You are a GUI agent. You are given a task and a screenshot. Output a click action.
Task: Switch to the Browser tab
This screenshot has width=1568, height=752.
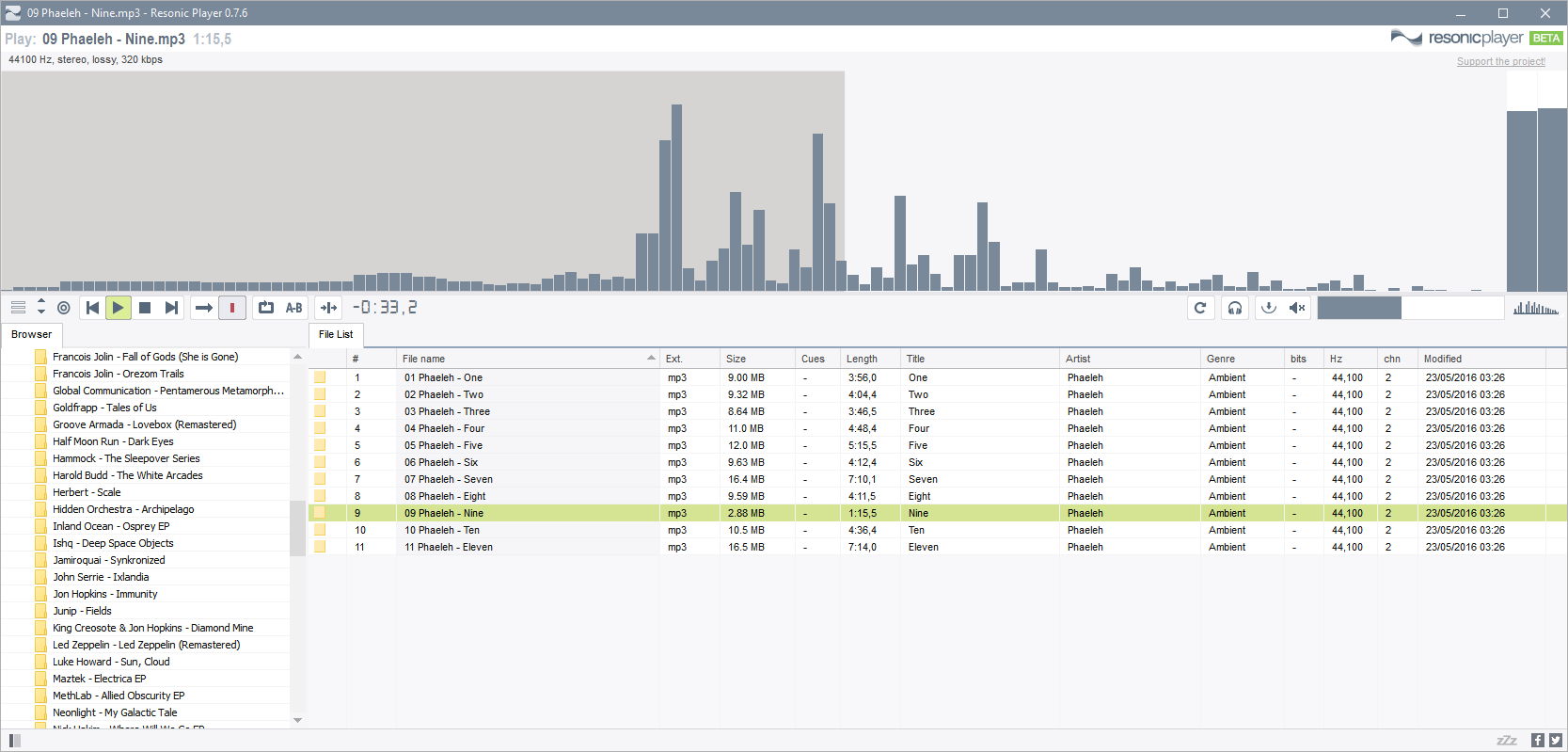32,334
